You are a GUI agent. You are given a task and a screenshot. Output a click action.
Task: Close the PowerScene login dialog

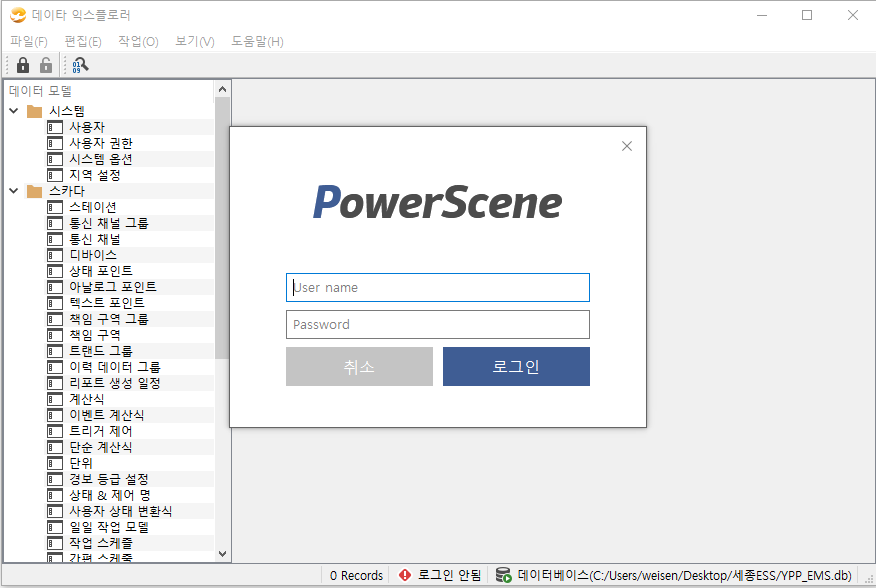pyautogui.click(x=627, y=146)
